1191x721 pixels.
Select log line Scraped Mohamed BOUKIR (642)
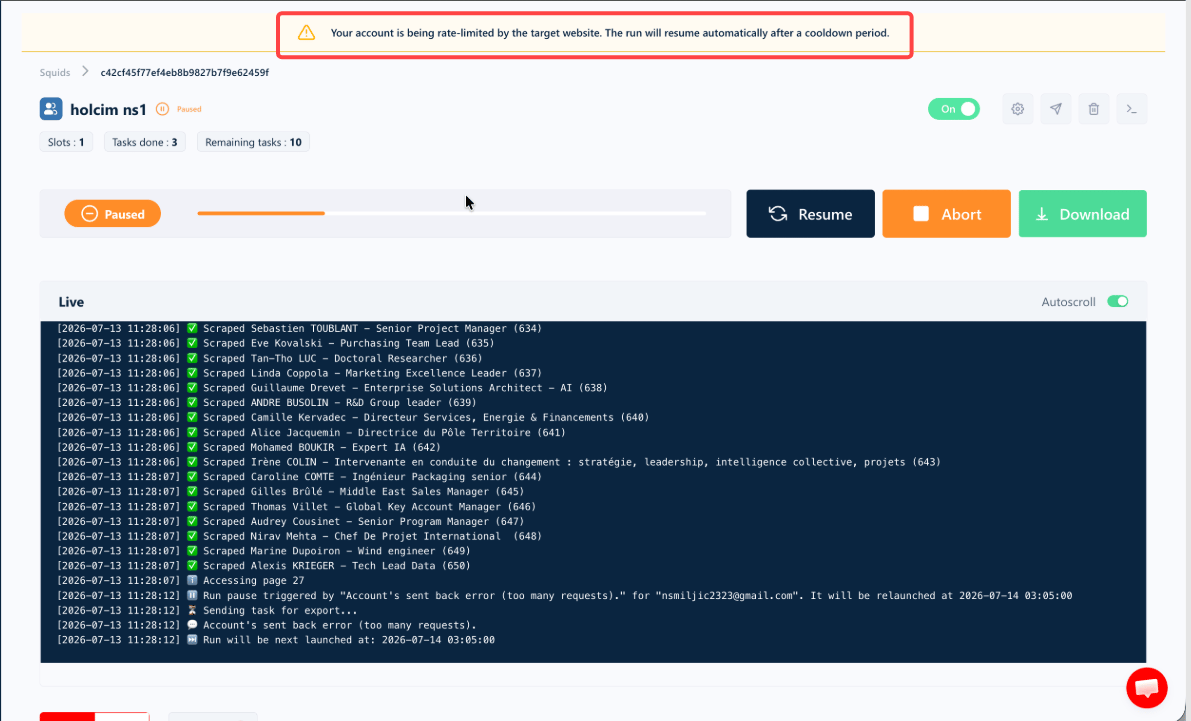[x=248, y=447]
